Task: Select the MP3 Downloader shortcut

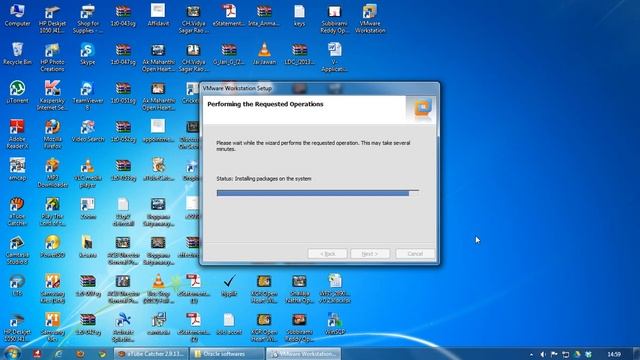Action: (52, 172)
